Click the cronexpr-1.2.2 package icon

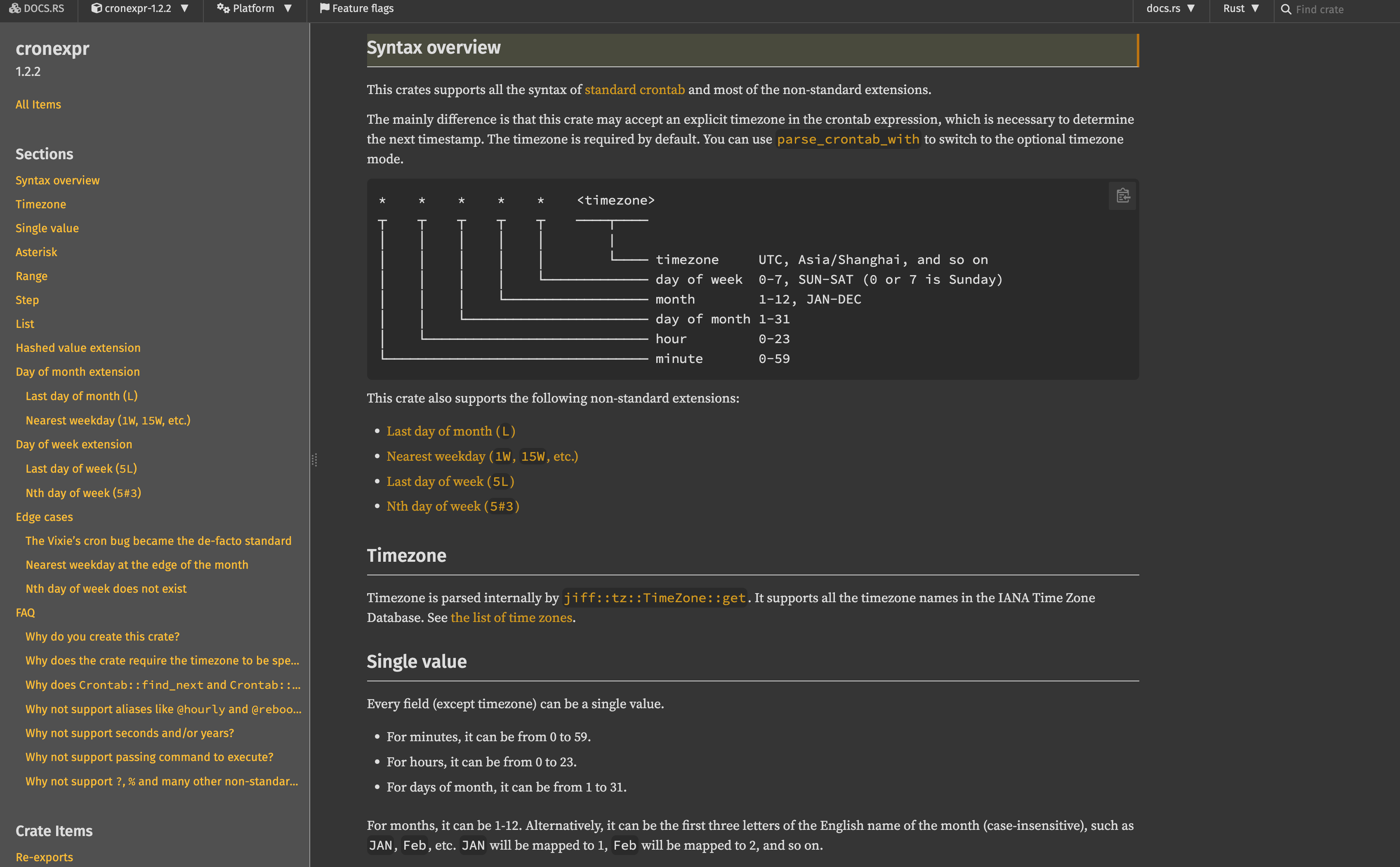(x=96, y=8)
